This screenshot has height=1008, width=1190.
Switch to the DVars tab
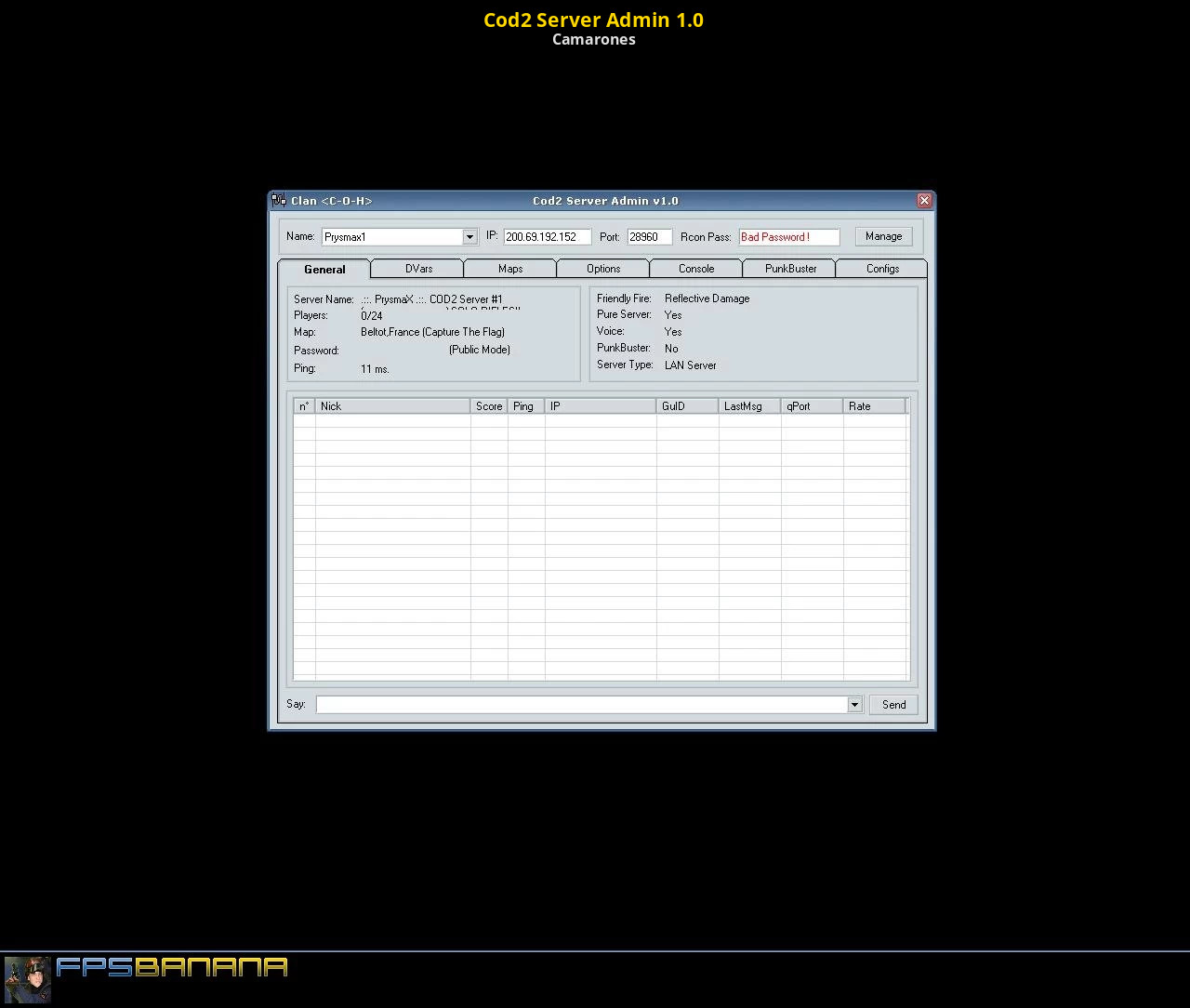click(x=418, y=269)
